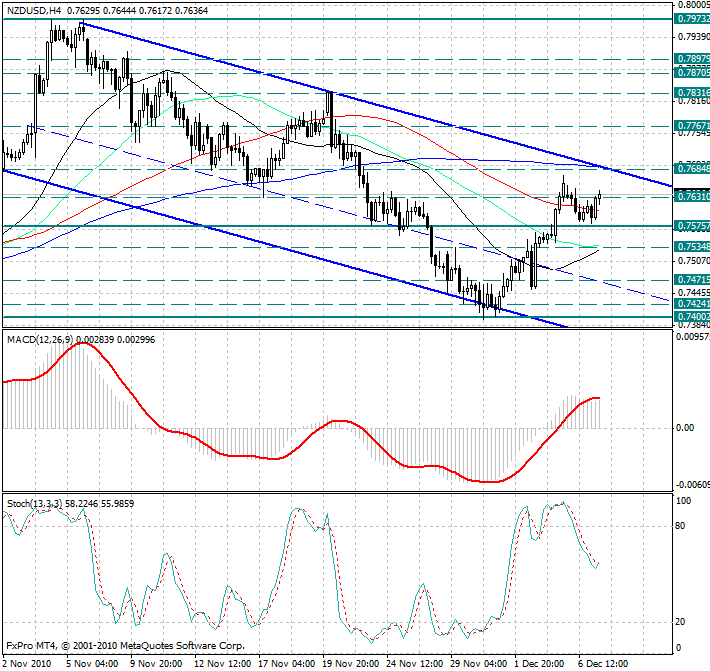The height and width of the screenshot is (671, 710).
Task: Click the MACD value 0.002839
Action: pos(96,340)
